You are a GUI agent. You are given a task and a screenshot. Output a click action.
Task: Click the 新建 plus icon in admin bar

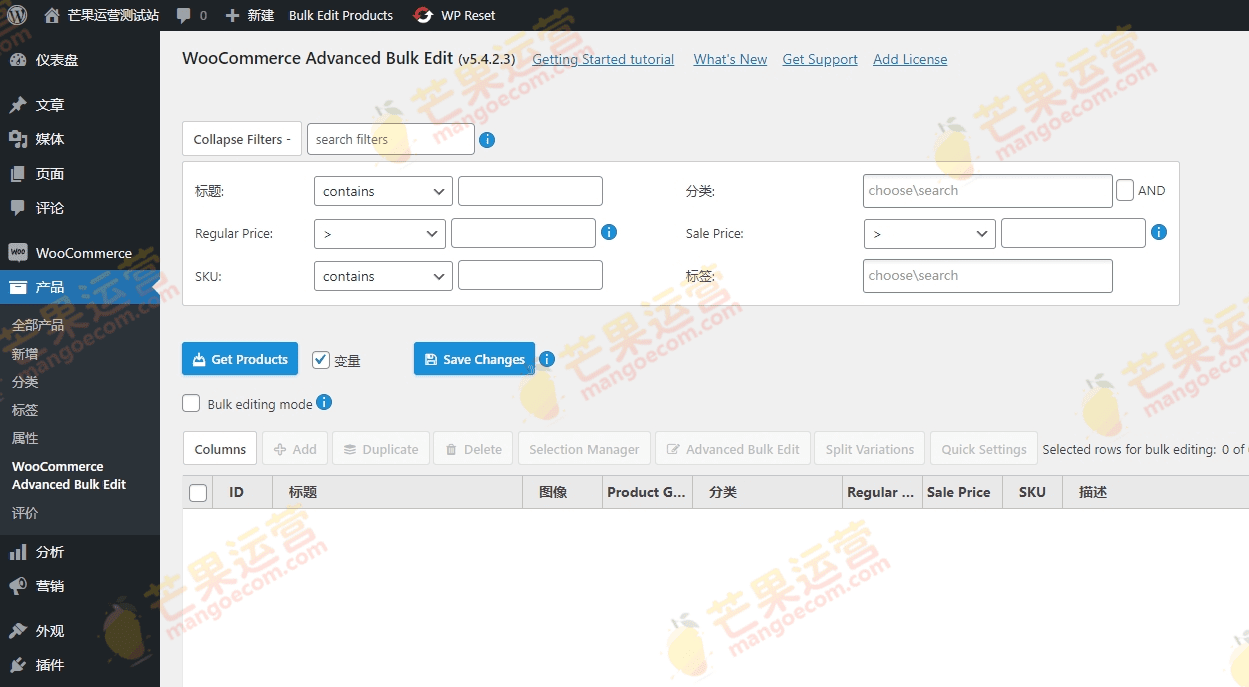tap(232, 15)
